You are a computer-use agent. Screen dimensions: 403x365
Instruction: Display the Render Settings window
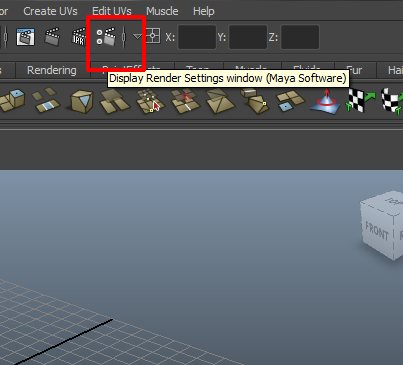coord(106,37)
